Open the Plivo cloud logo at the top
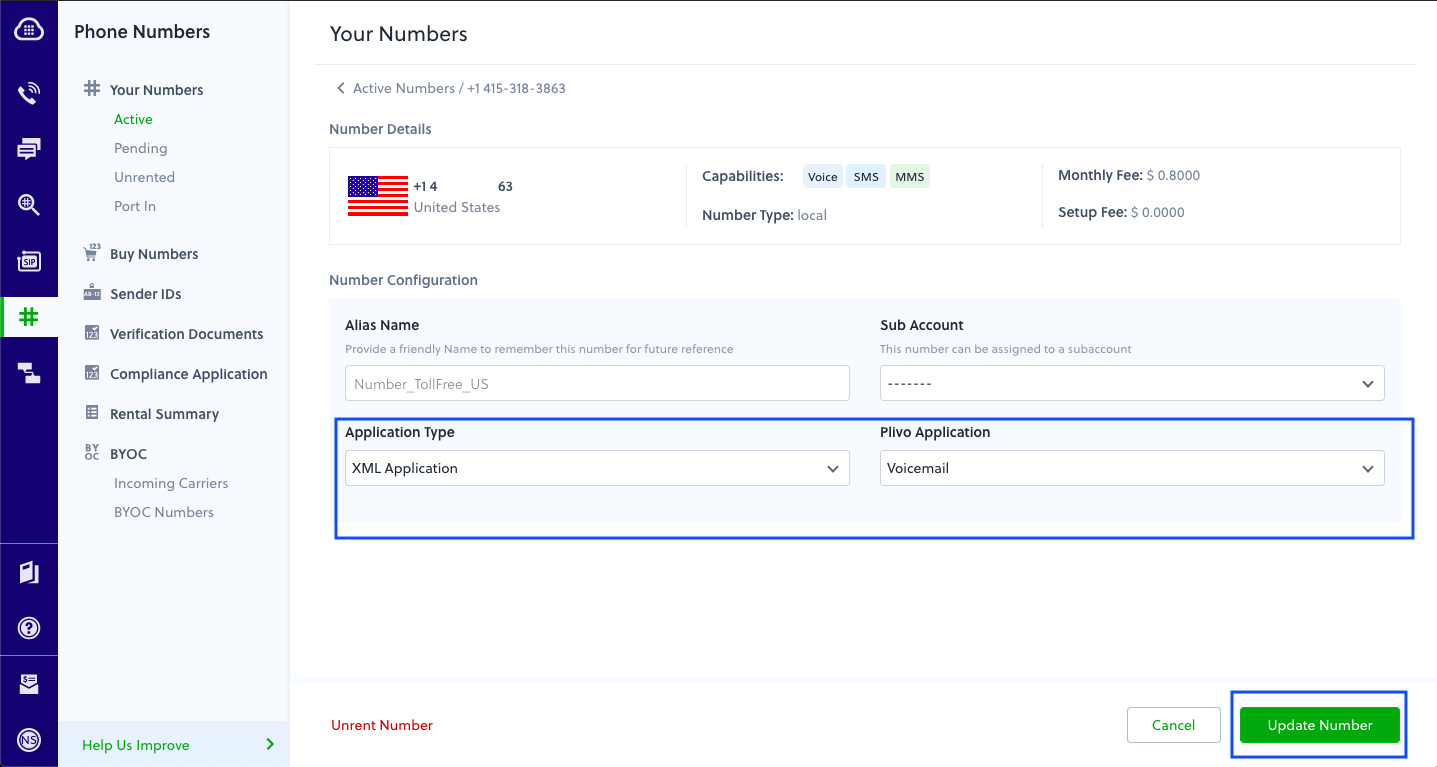 (29, 29)
